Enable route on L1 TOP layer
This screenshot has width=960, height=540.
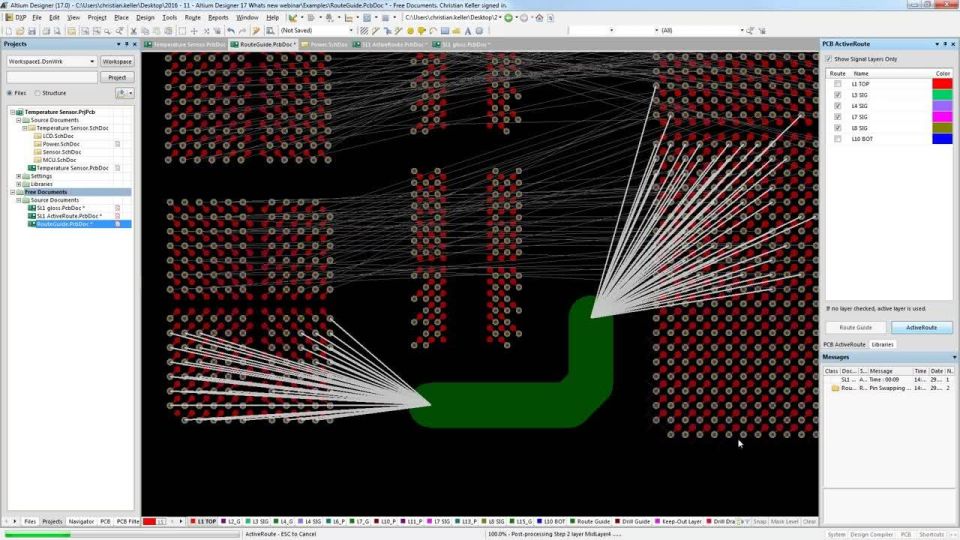point(838,84)
